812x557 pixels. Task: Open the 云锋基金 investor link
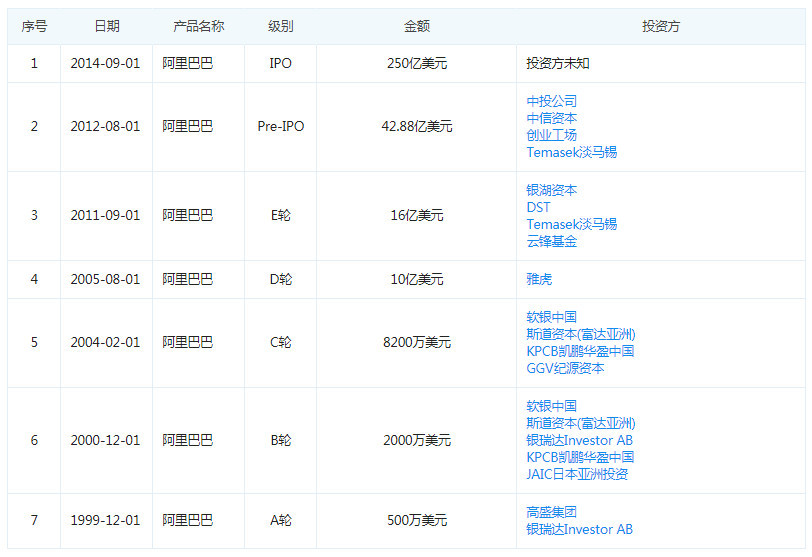coord(552,241)
